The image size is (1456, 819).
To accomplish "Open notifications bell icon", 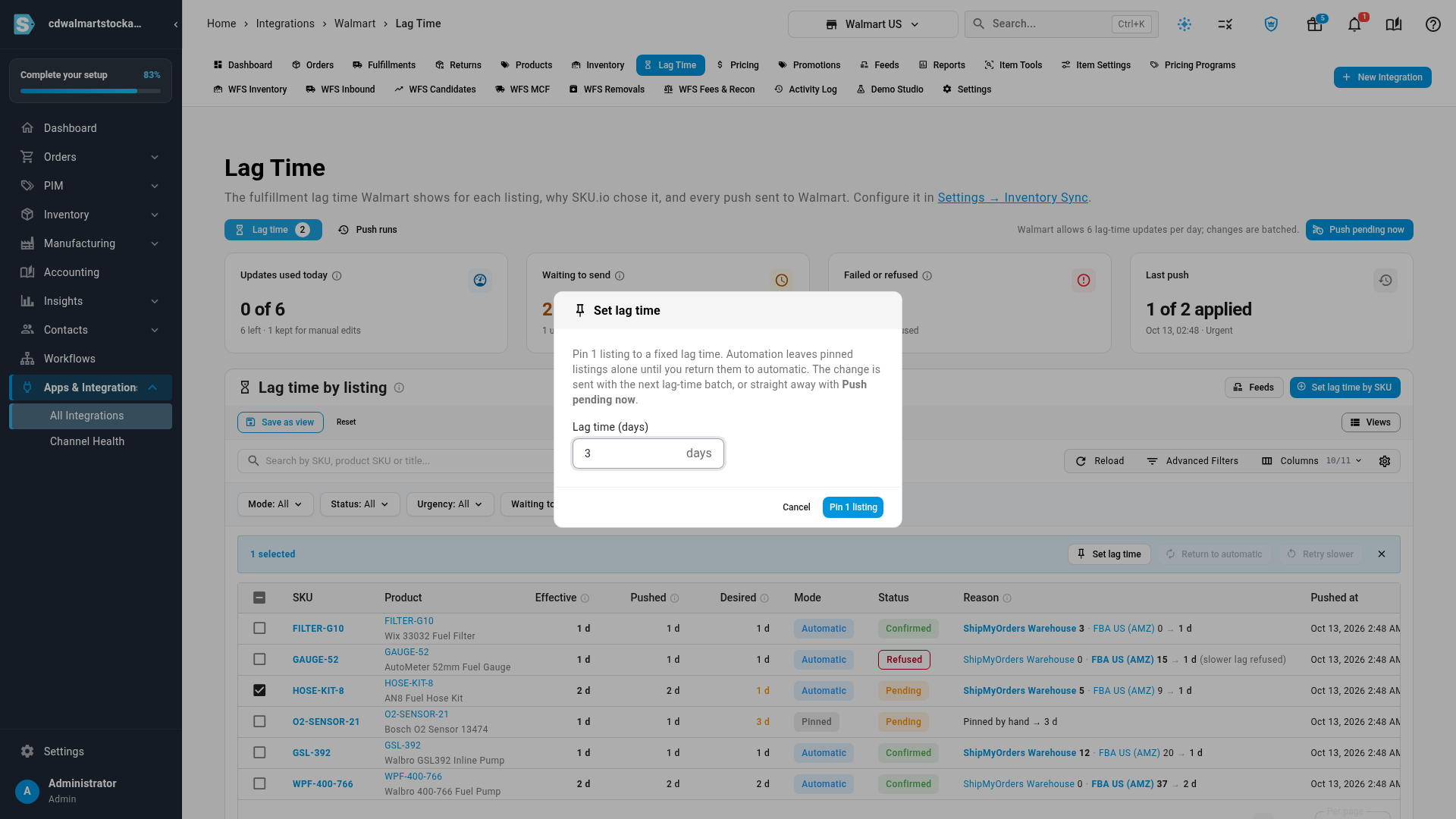I will pos(1354,24).
